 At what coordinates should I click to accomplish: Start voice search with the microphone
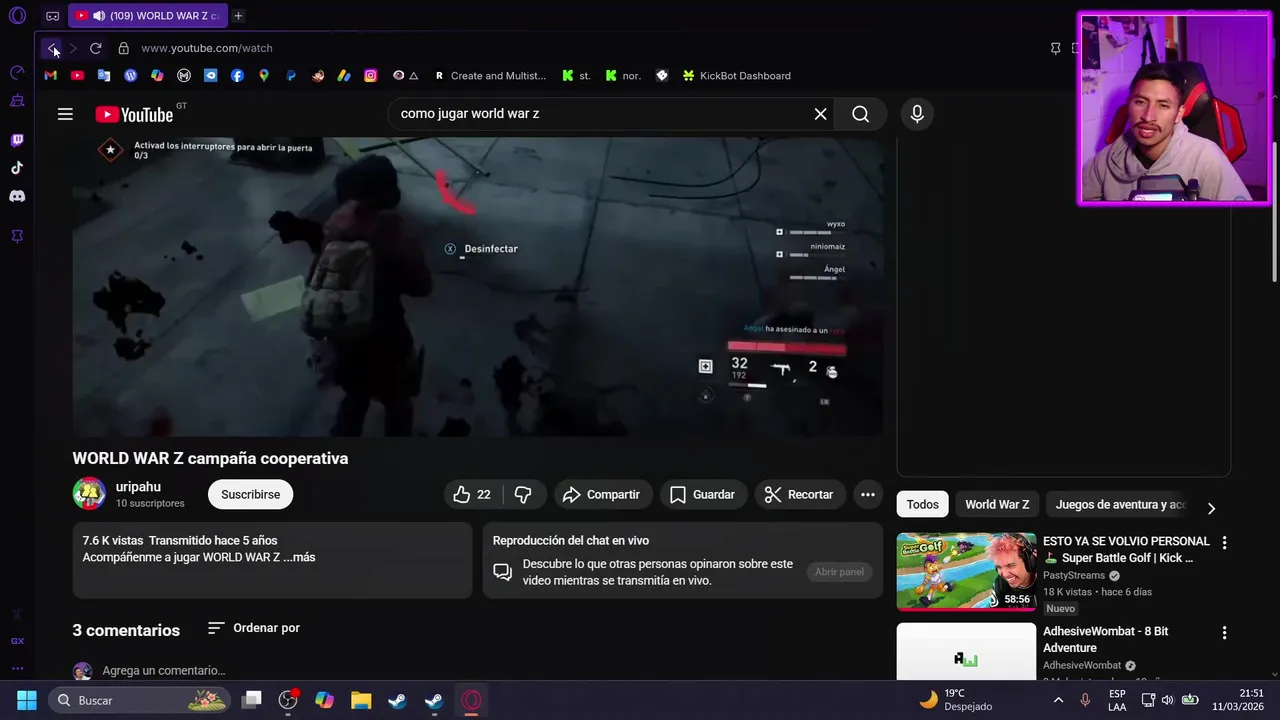917,114
